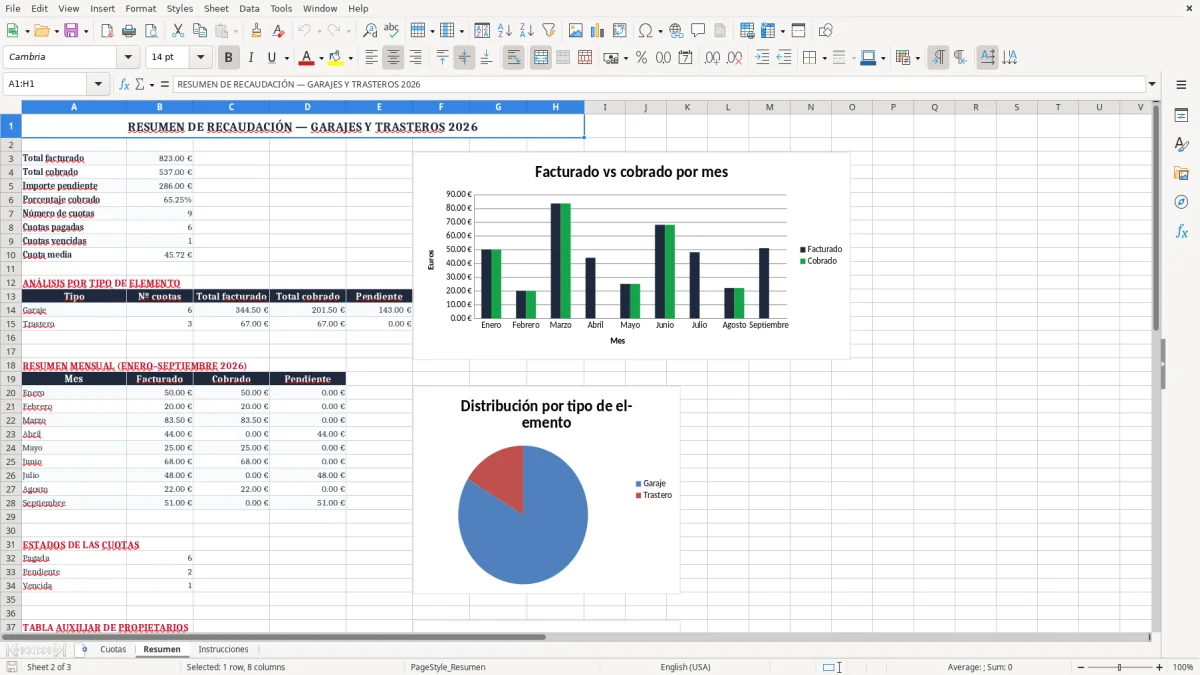Click the Format as Date icon
The image size is (1200, 675).
click(685, 58)
